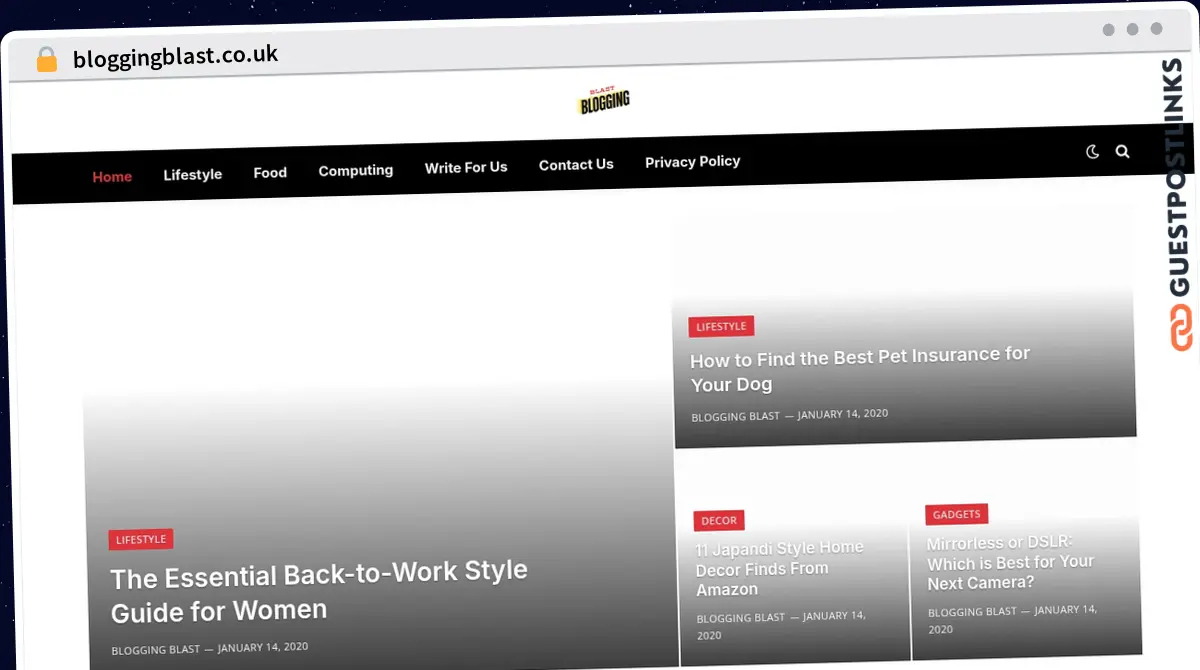1200x670 pixels.
Task: Click Lifestyle tag above the pet insurance post
Action: click(x=721, y=327)
